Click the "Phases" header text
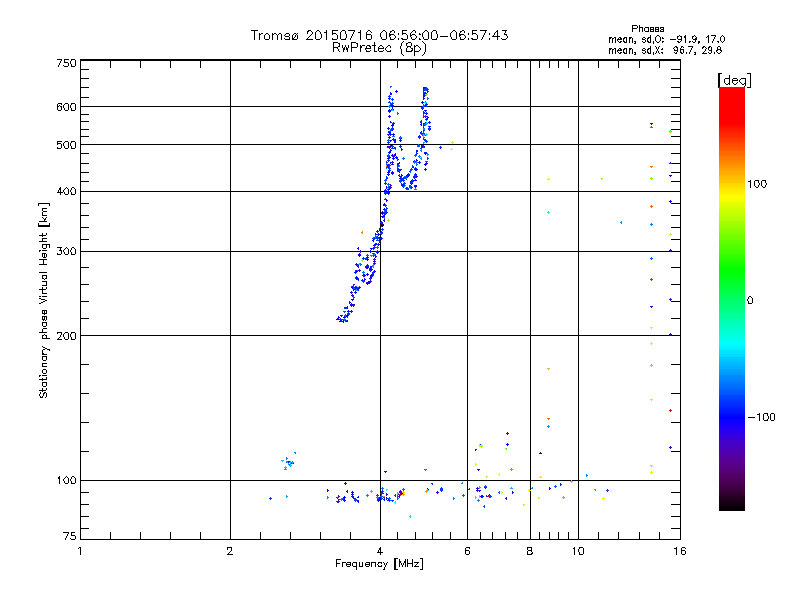This screenshot has height=600, width=800. [x=647, y=29]
